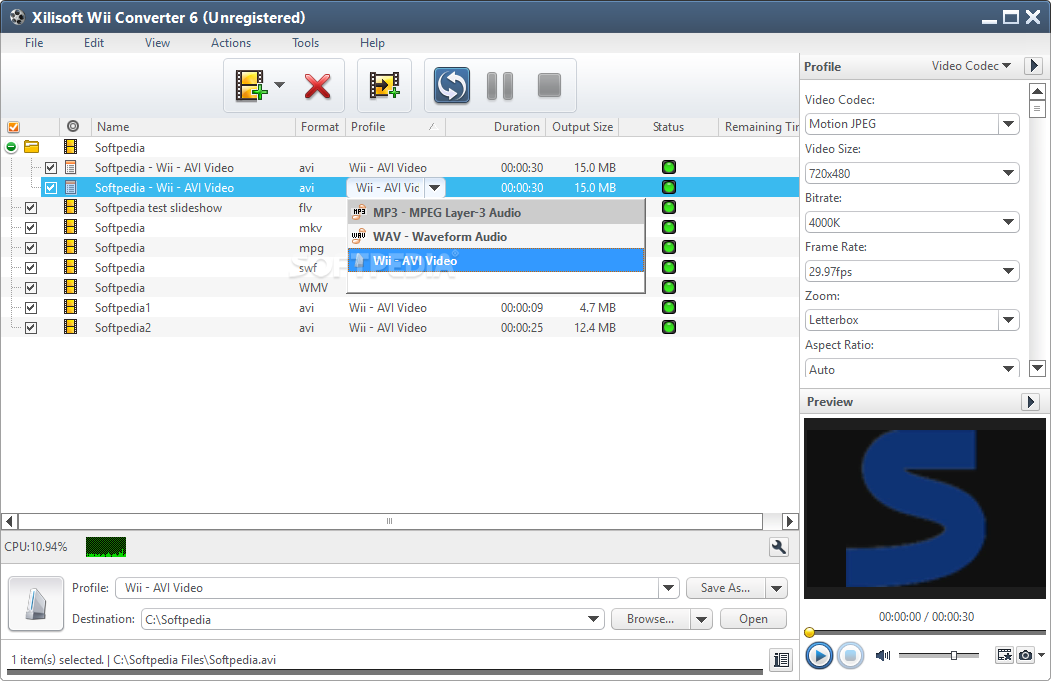1051x681 pixels.
Task: Click the preview Play button
Action: 818,655
